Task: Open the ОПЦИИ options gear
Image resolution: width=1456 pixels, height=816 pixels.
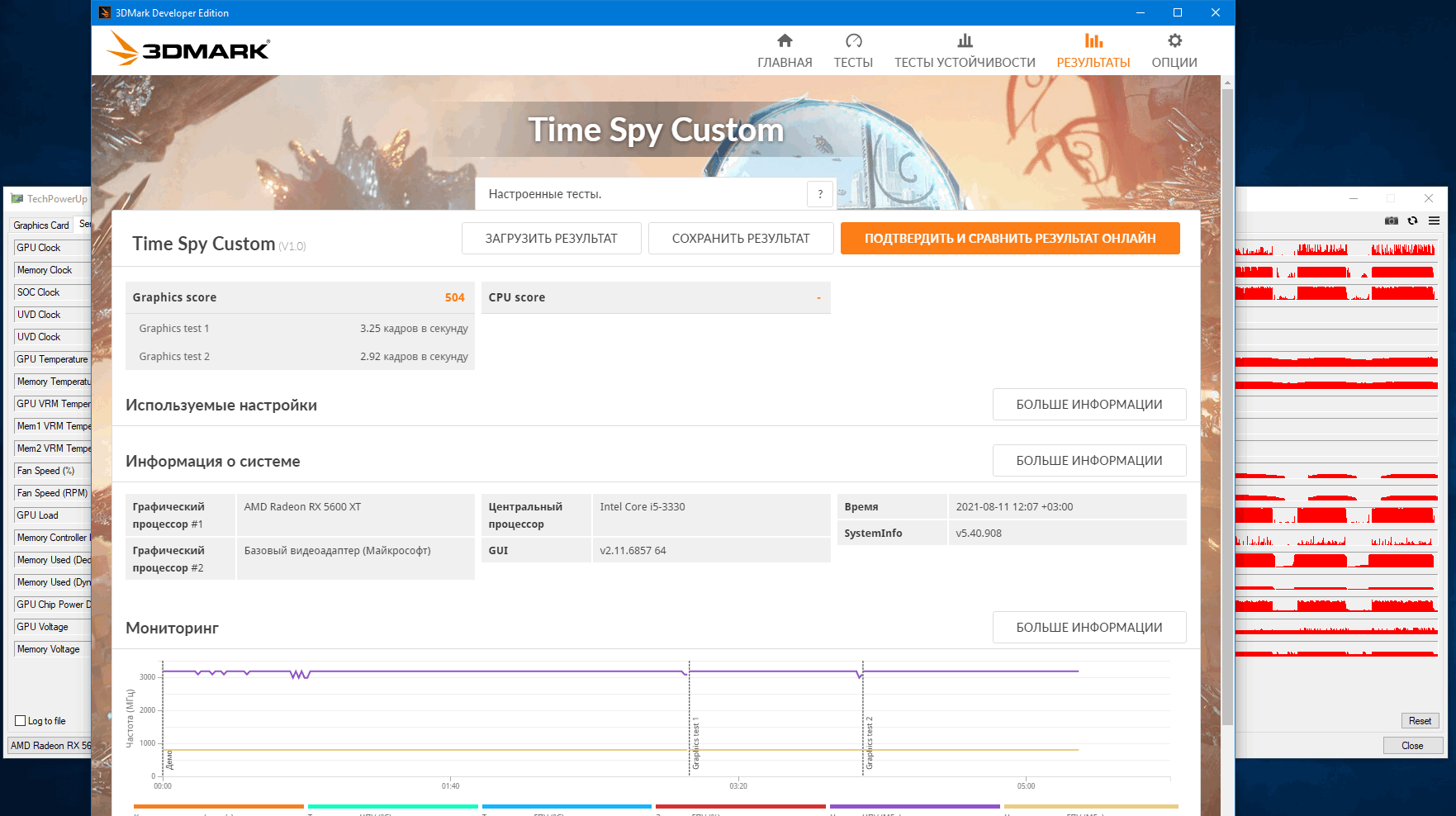Action: click(x=1174, y=51)
